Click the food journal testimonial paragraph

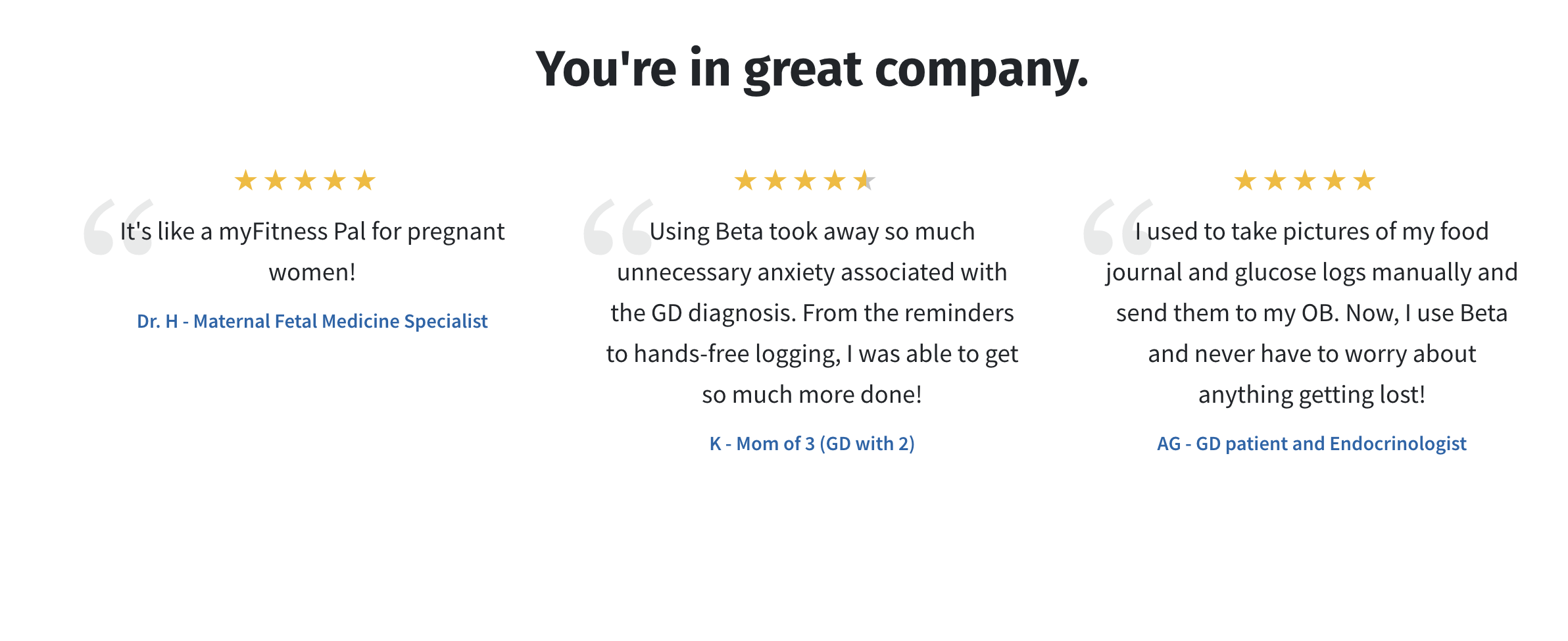click(1312, 313)
